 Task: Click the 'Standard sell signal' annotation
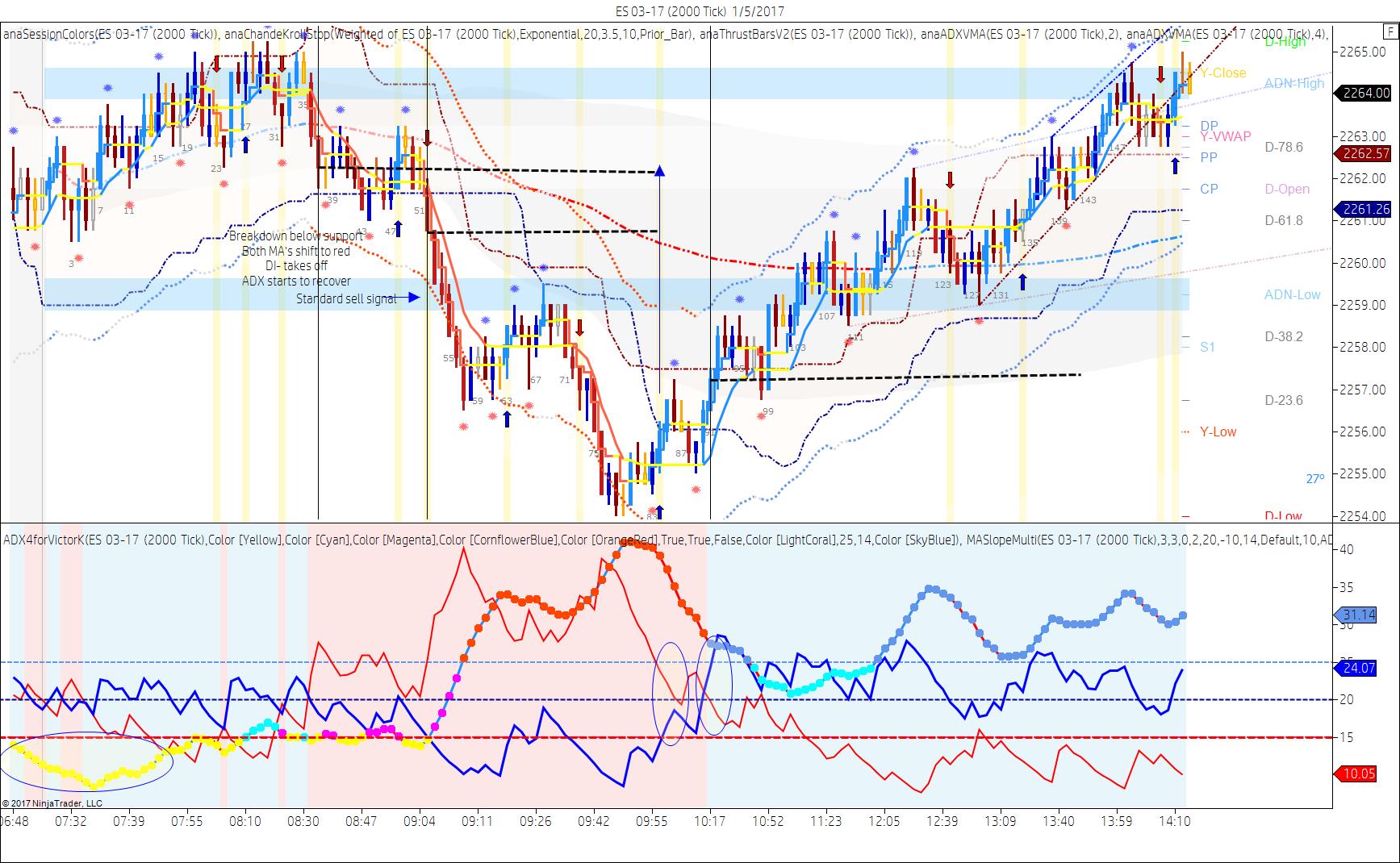[x=346, y=298]
